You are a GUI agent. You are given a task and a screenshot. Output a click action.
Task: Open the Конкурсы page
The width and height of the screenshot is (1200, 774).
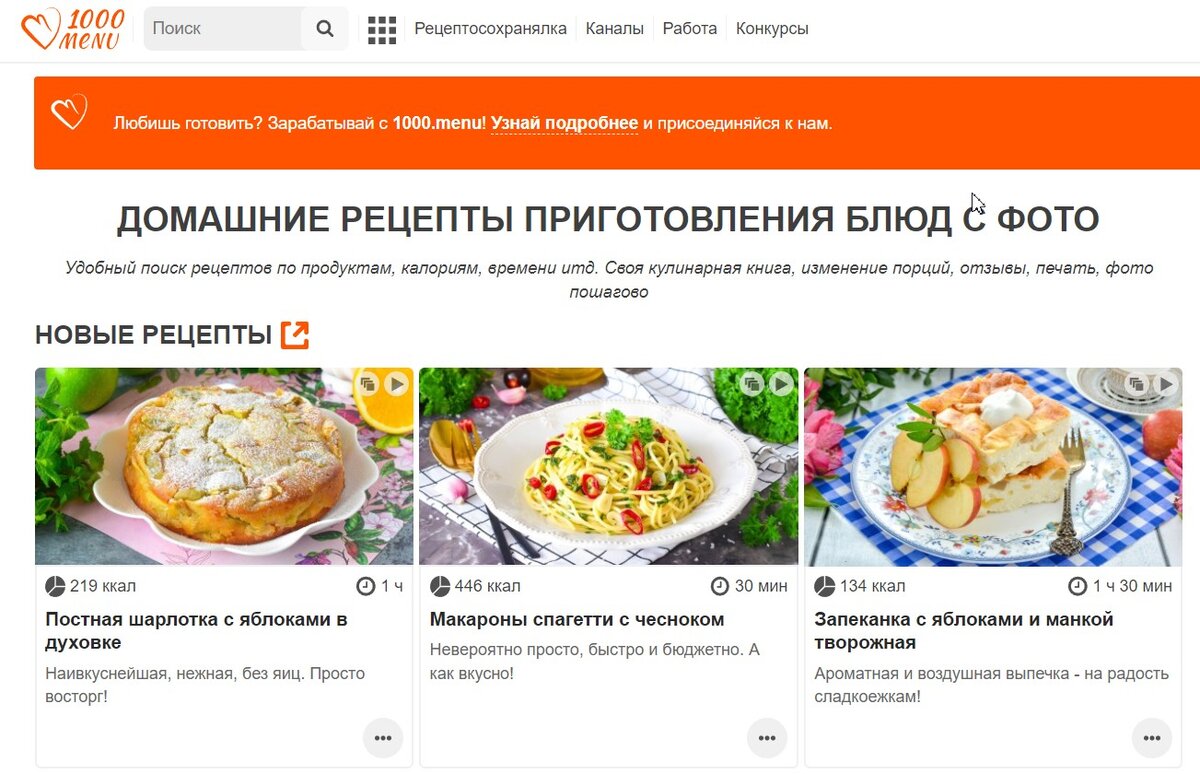point(772,29)
